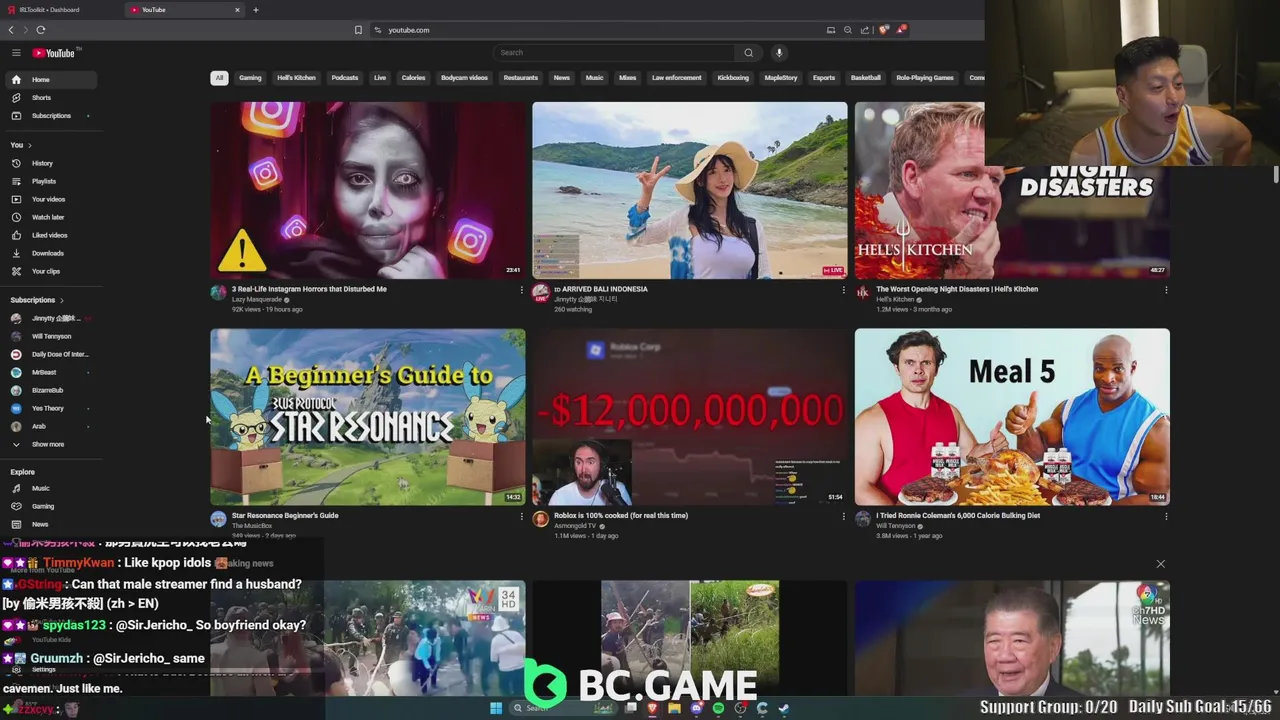Open Your videos in the sidebar

point(51,199)
